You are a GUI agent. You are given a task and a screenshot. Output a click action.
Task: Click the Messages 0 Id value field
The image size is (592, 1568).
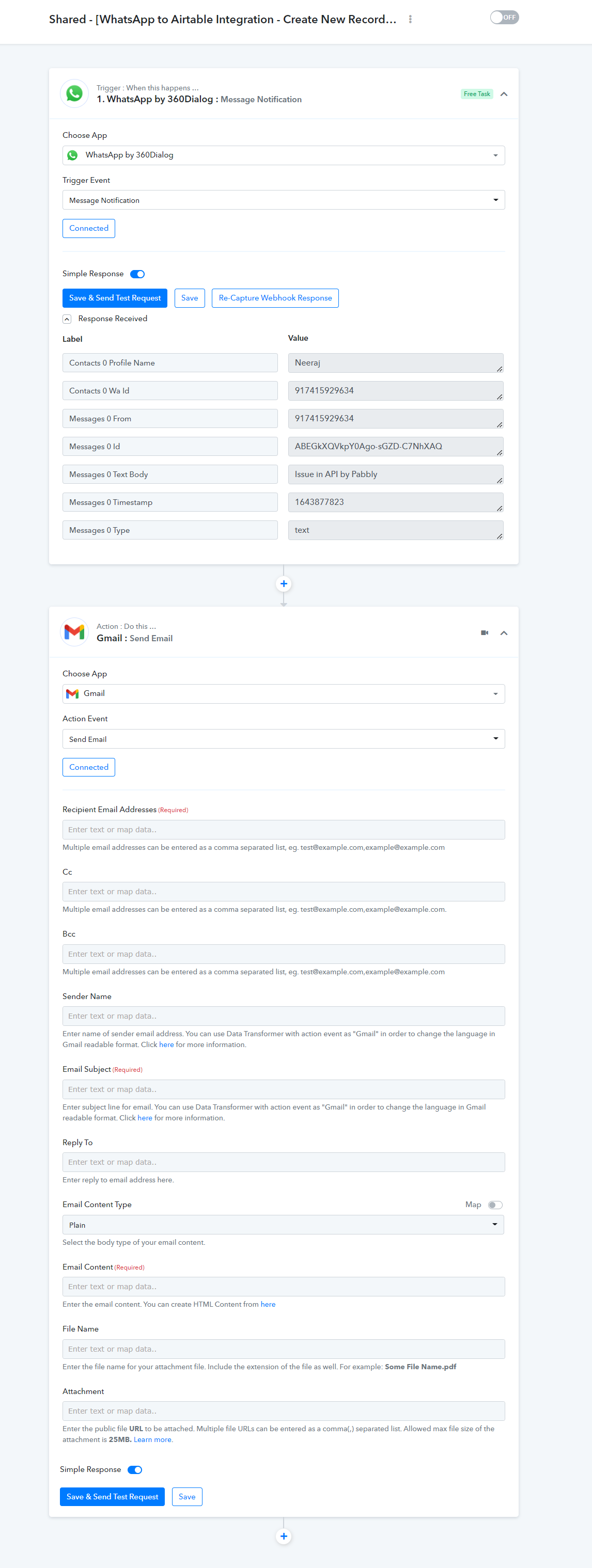[395, 447]
